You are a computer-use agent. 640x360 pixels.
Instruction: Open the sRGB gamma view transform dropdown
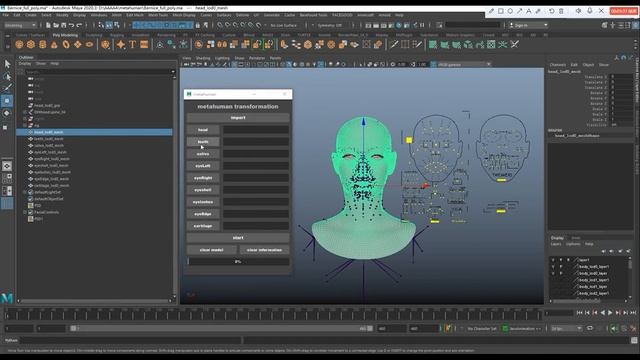tap(464, 64)
